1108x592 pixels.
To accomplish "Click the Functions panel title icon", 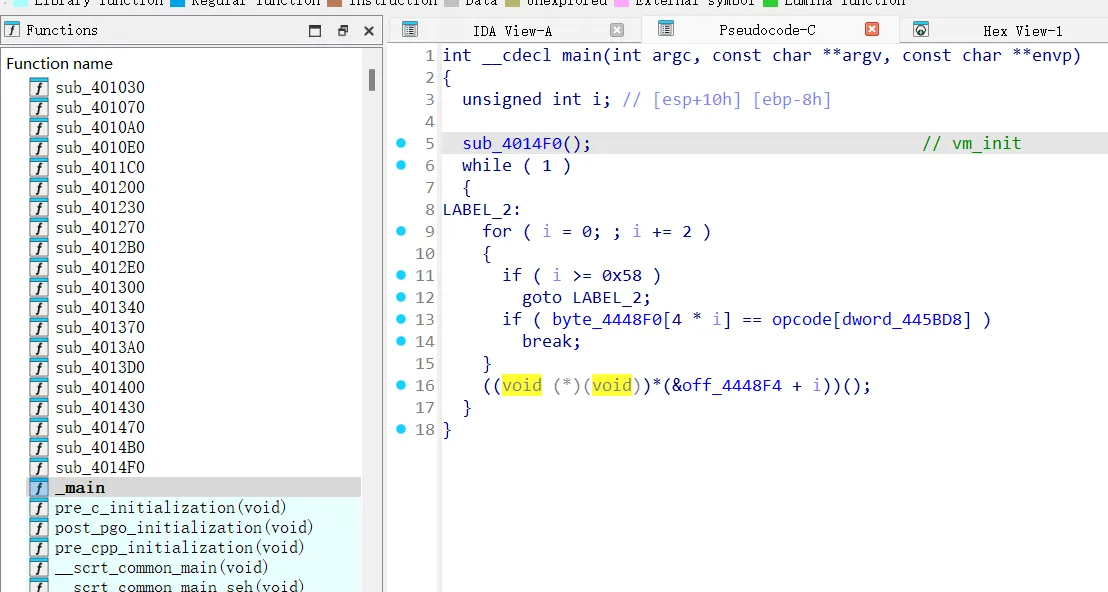I will tap(13, 30).
